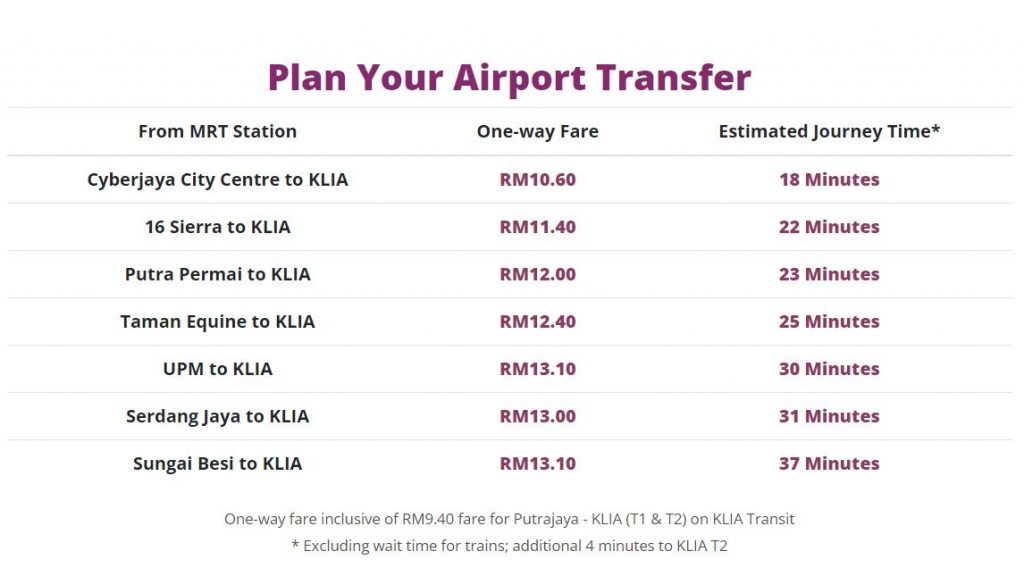Screen dimensions: 1024x568
Task: Click the "Estimated Journey Time*" header
Action: (829, 131)
